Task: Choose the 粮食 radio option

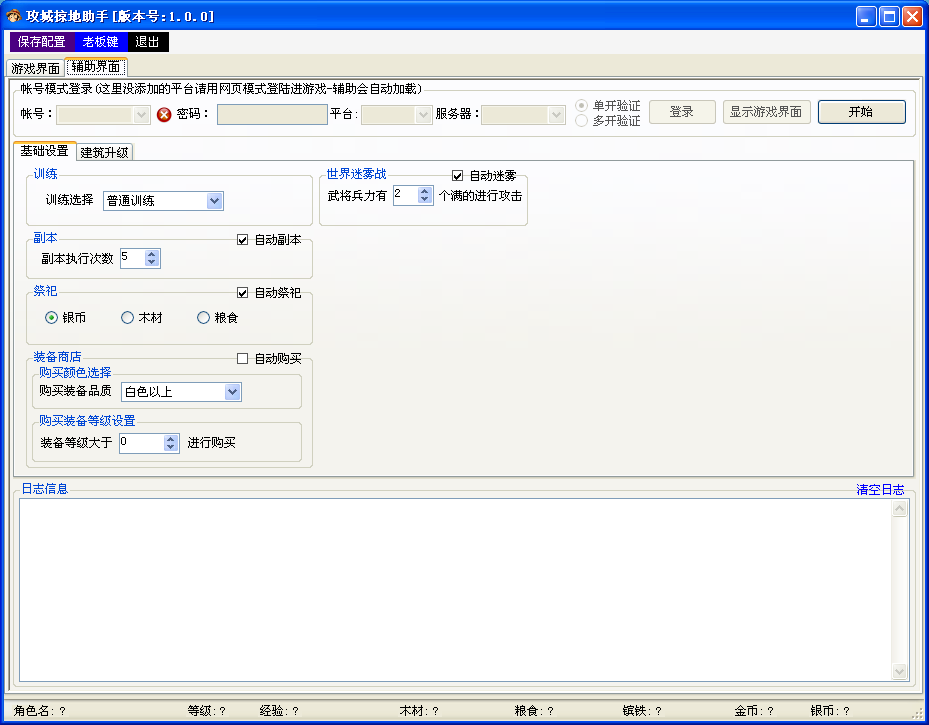Action: click(x=203, y=318)
